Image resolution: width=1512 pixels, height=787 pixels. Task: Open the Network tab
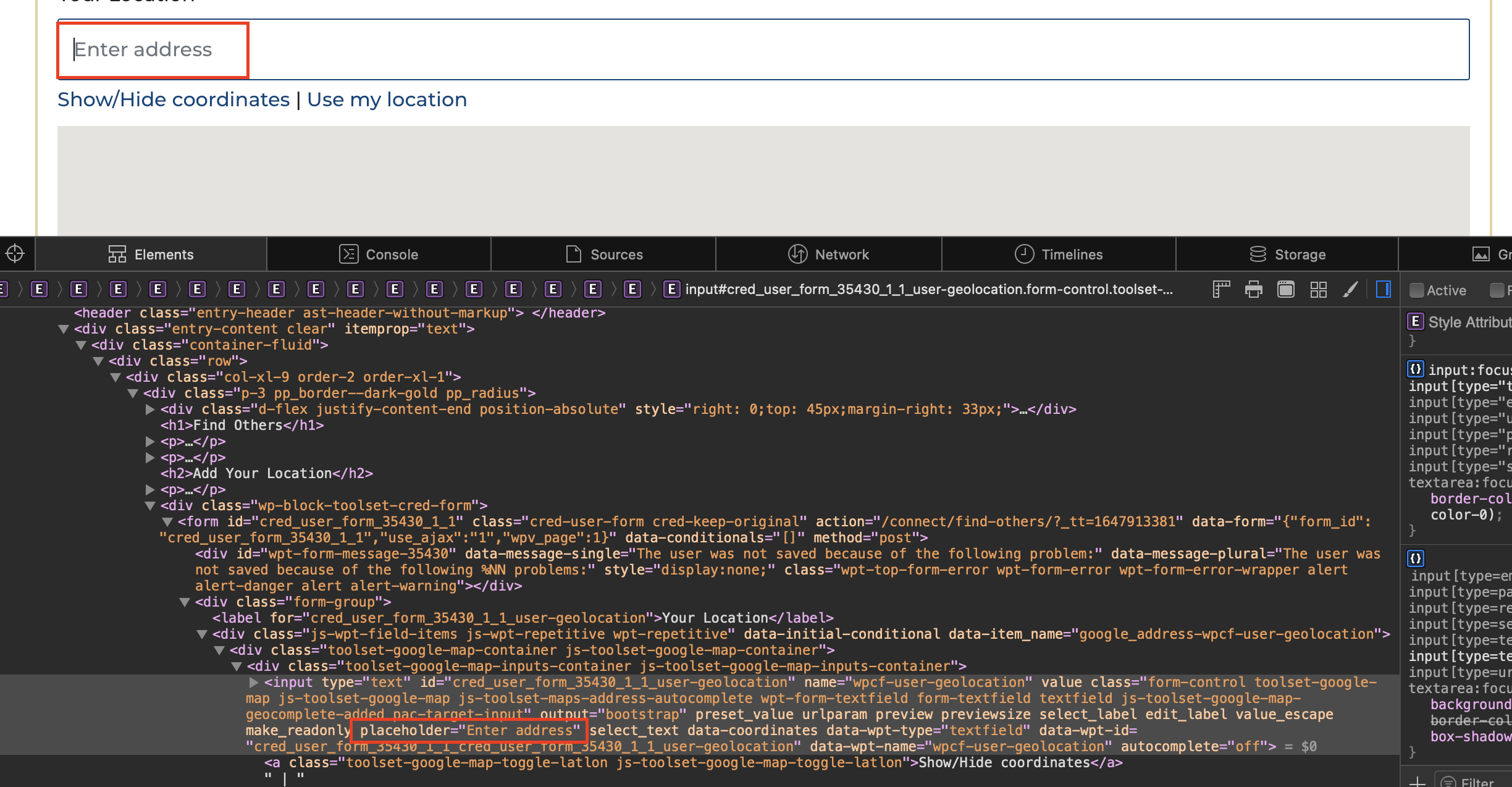click(x=828, y=255)
